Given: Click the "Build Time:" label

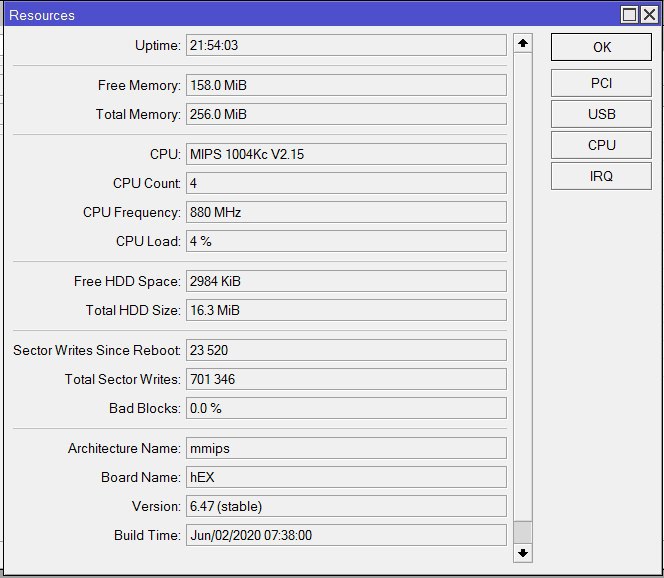Looking at the screenshot, I should [147, 535].
